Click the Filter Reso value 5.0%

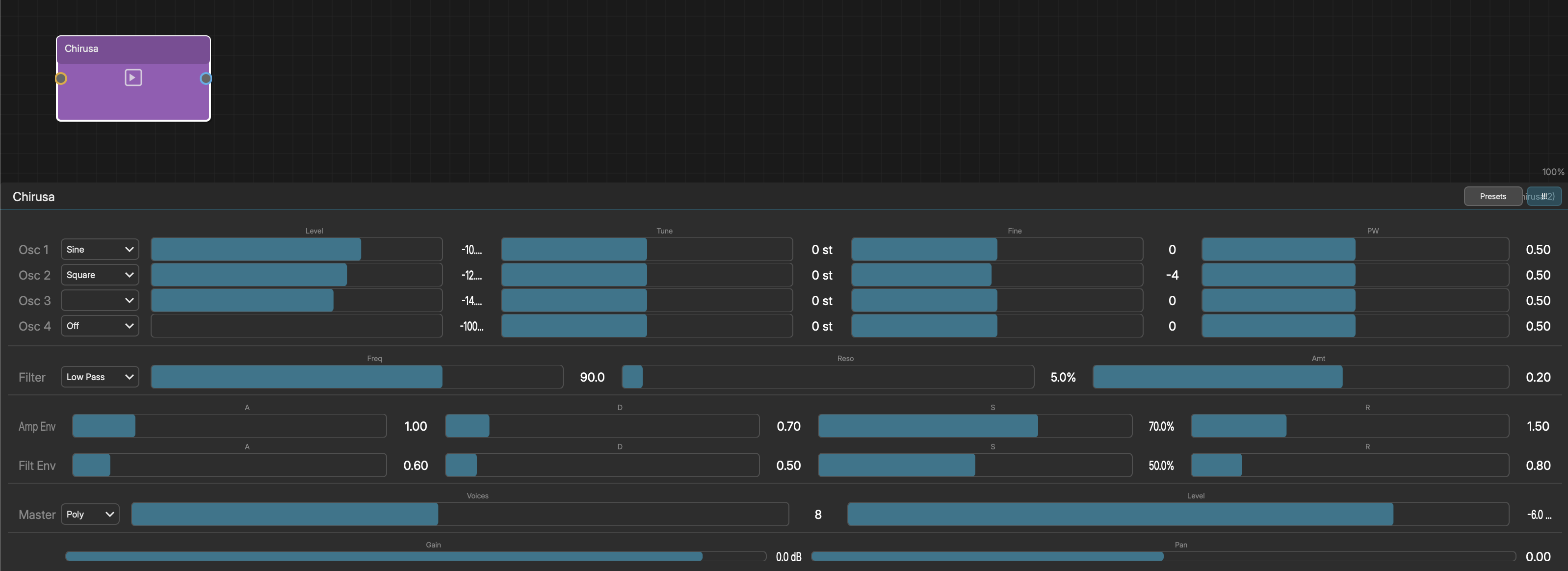[x=1063, y=377]
